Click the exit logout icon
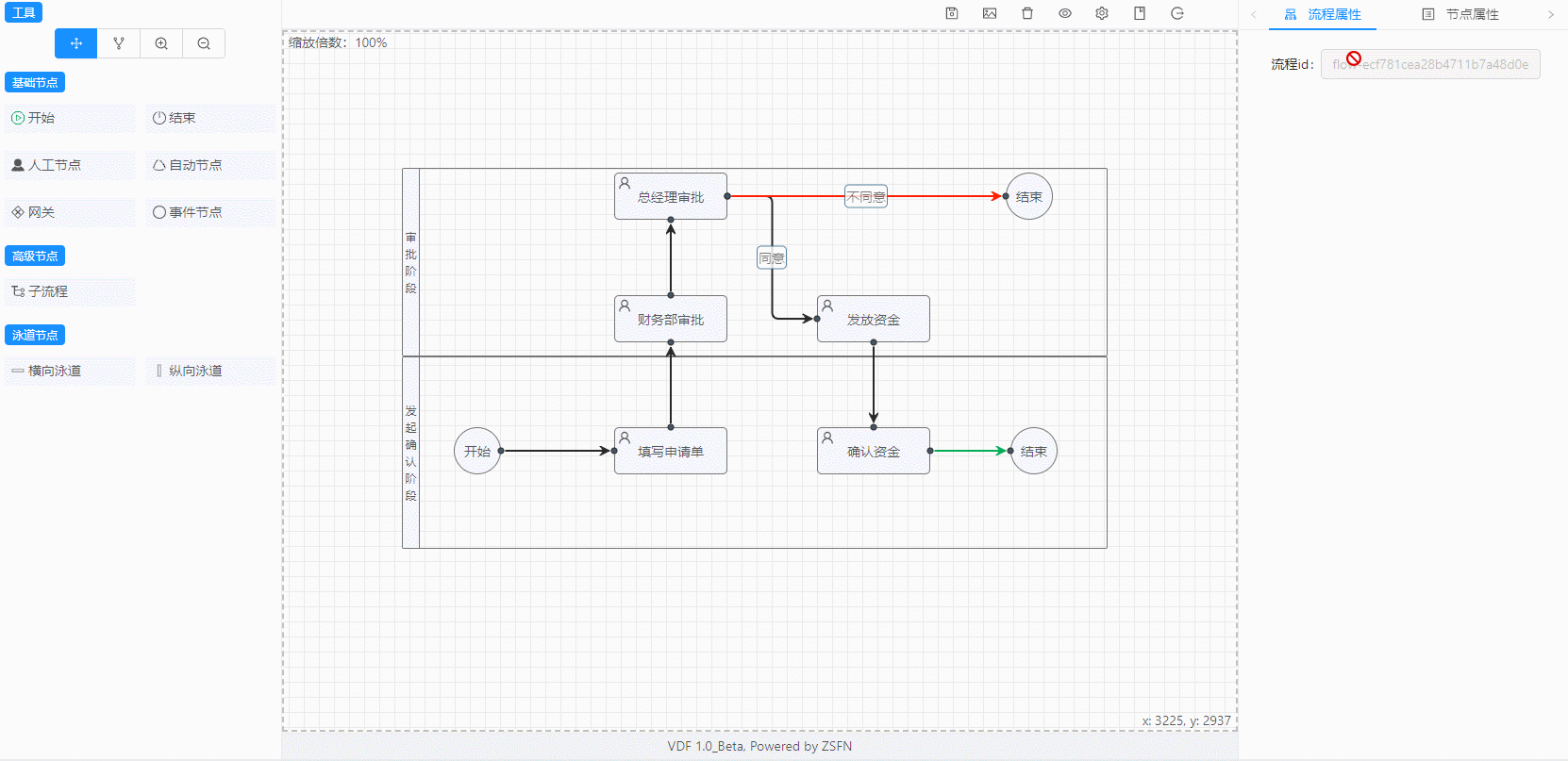This screenshot has width=1568, height=761. (1177, 13)
